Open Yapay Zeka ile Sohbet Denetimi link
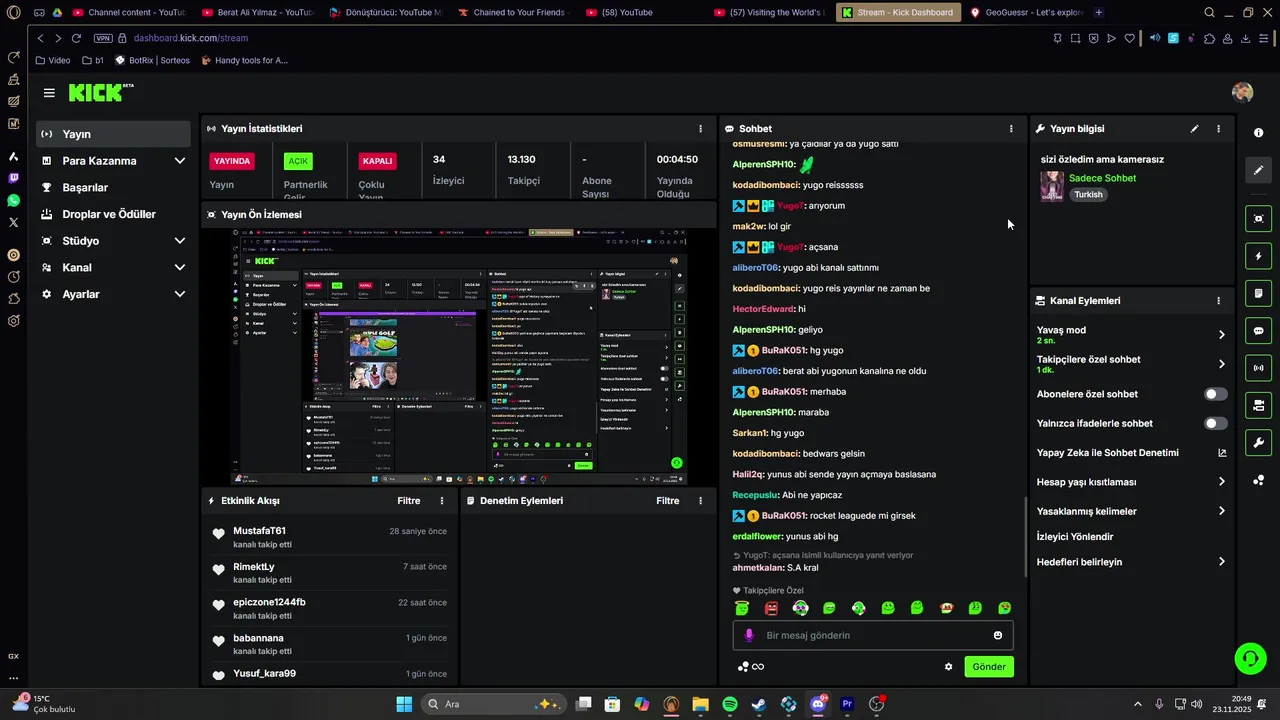The image size is (1280, 720). (1131, 453)
